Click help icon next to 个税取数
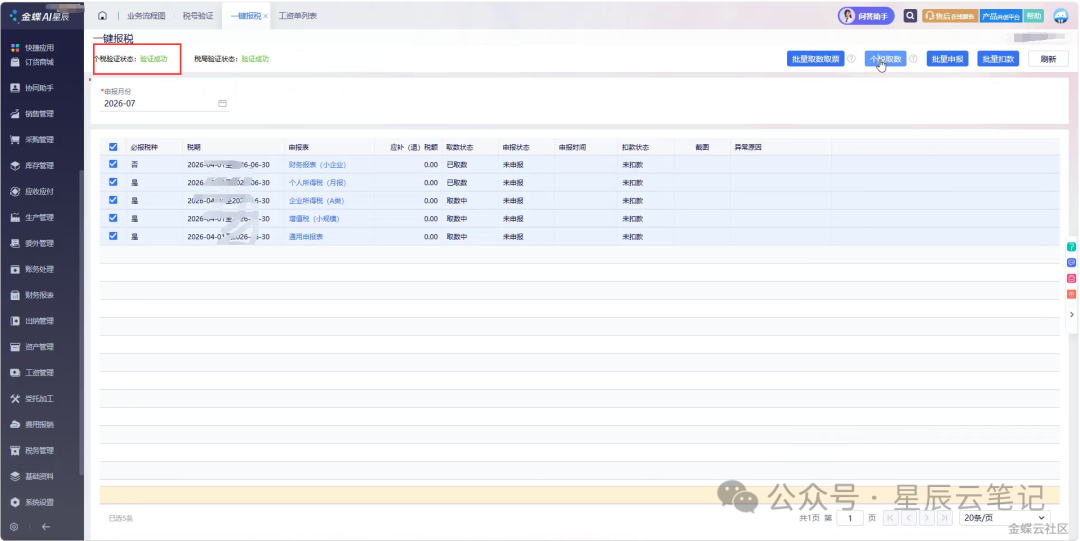Screen dimensions: 1080x541 (x=913, y=59)
